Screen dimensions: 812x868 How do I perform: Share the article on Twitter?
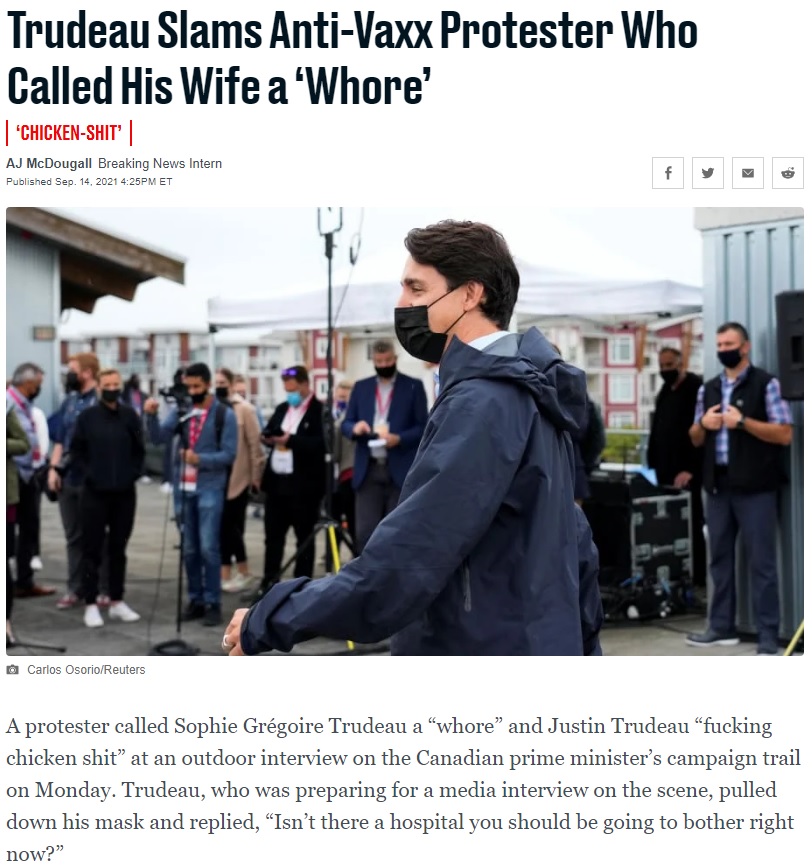coord(707,173)
